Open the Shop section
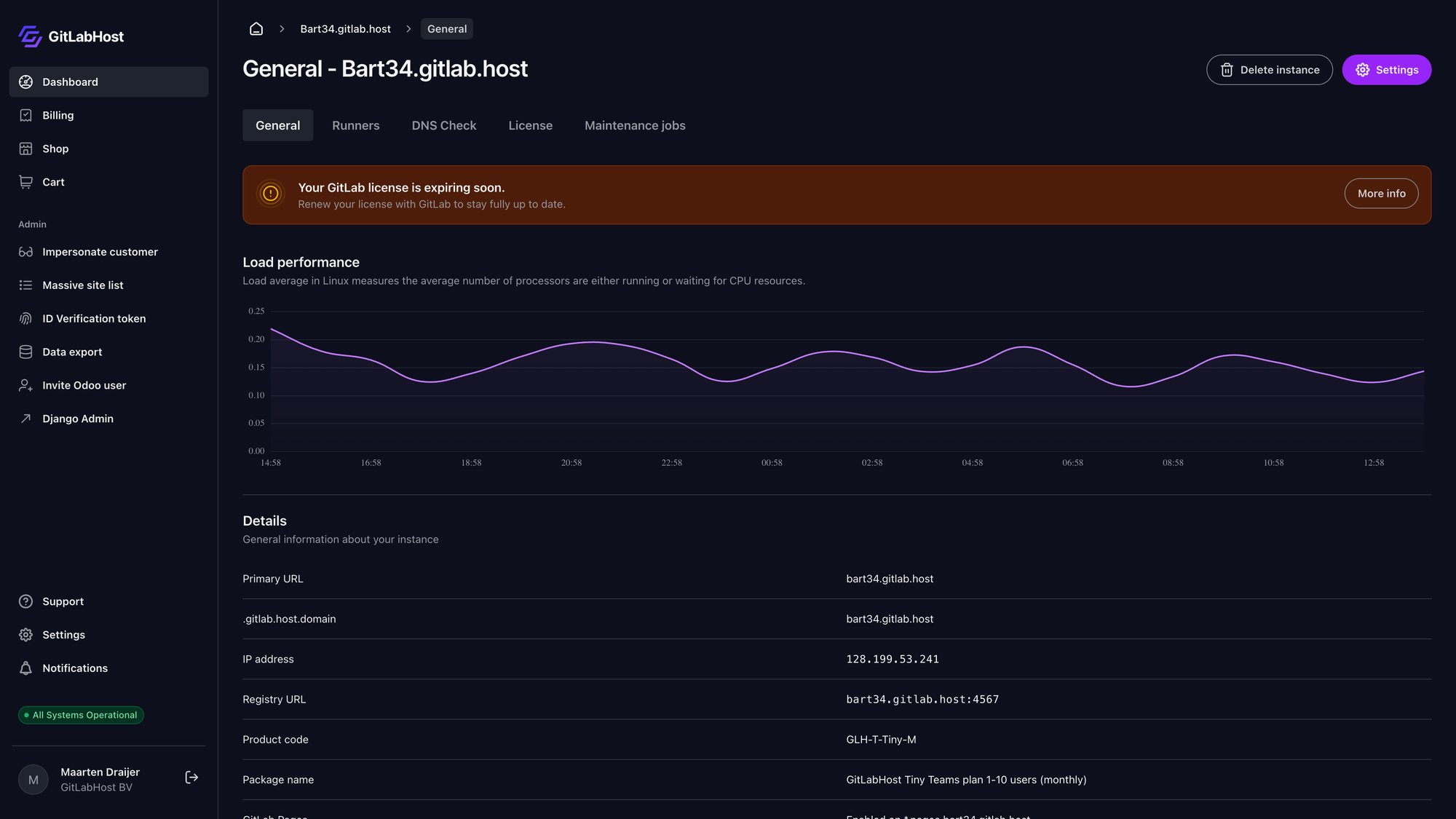 pyautogui.click(x=55, y=149)
